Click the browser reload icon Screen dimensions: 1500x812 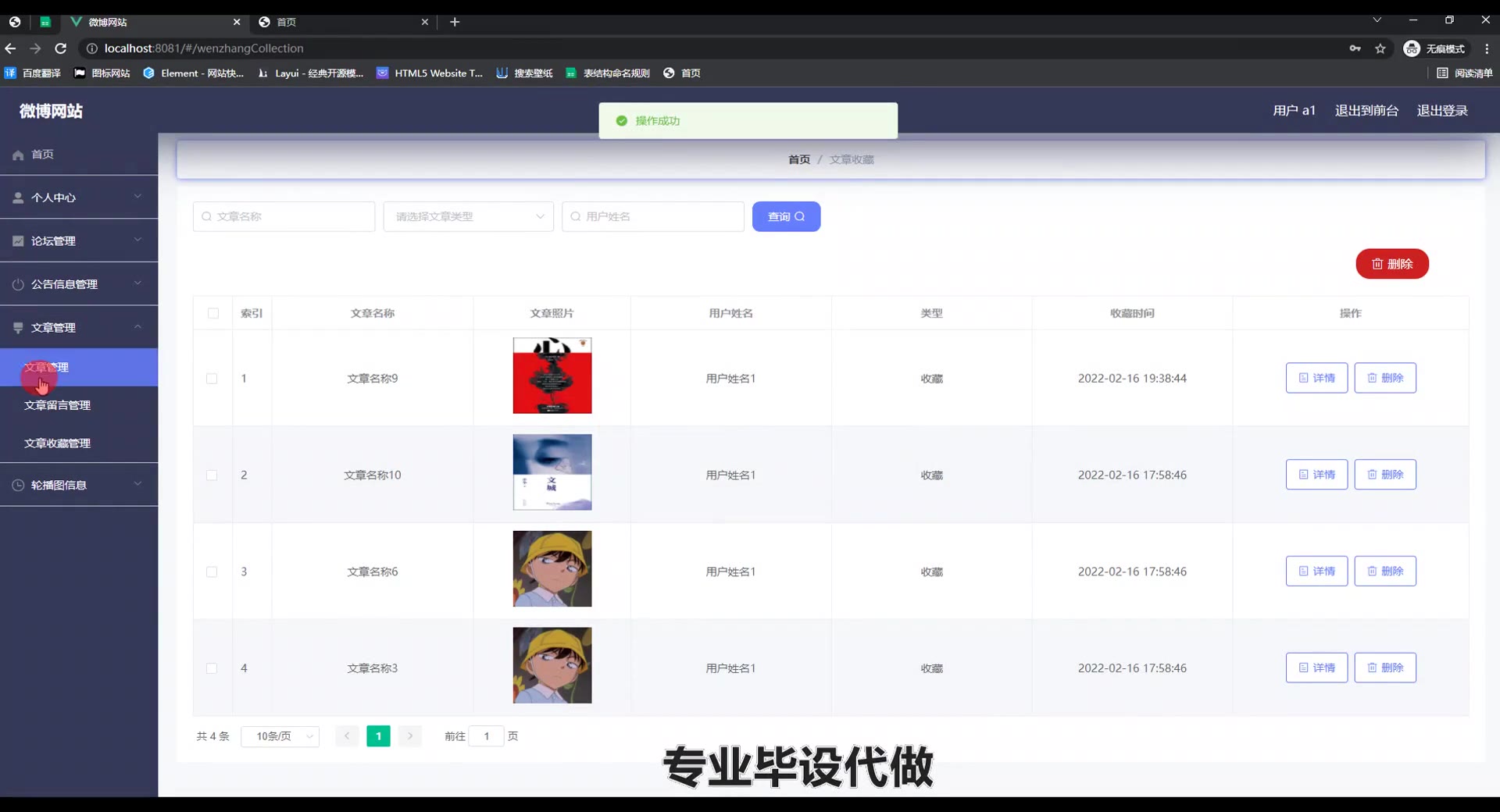coord(60,48)
